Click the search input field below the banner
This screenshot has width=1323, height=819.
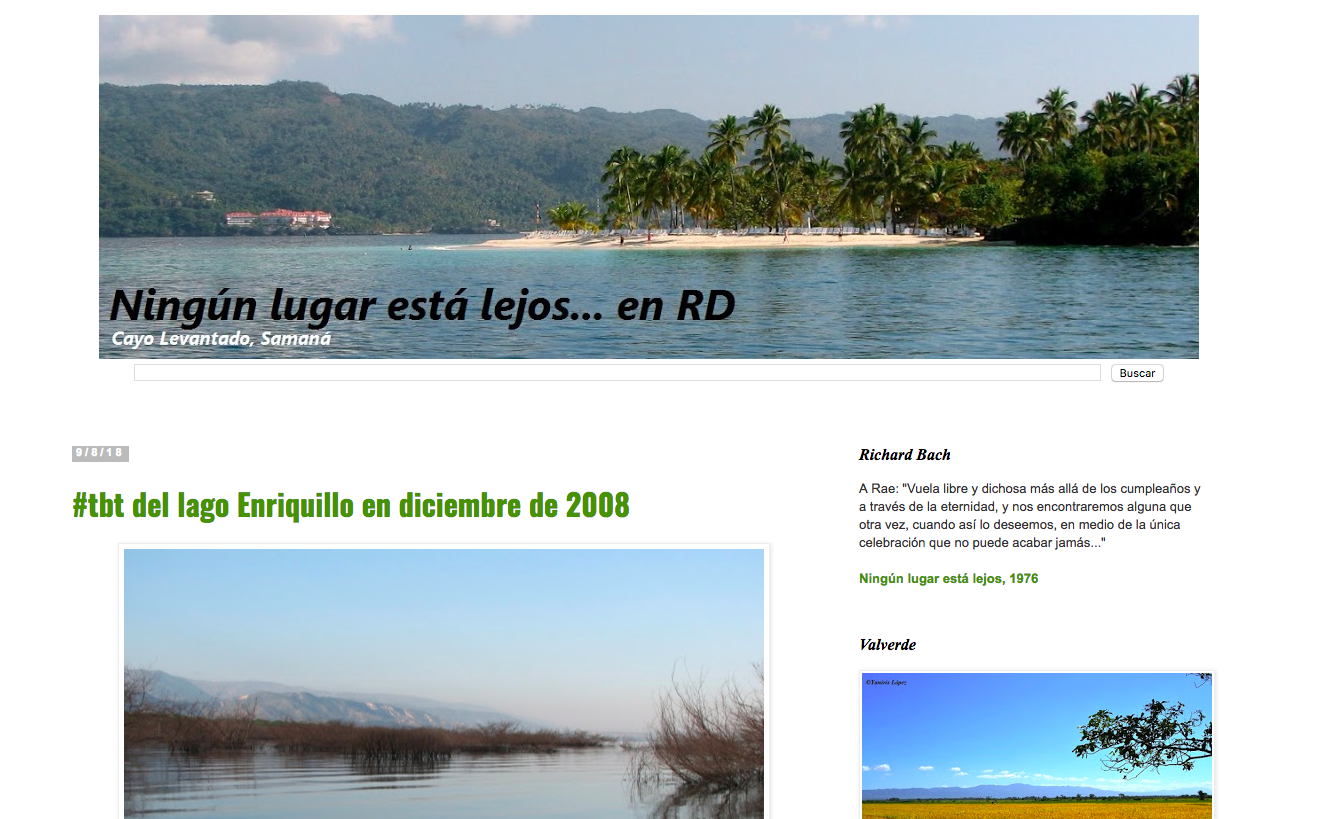pyautogui.click(x=616, y=373)
